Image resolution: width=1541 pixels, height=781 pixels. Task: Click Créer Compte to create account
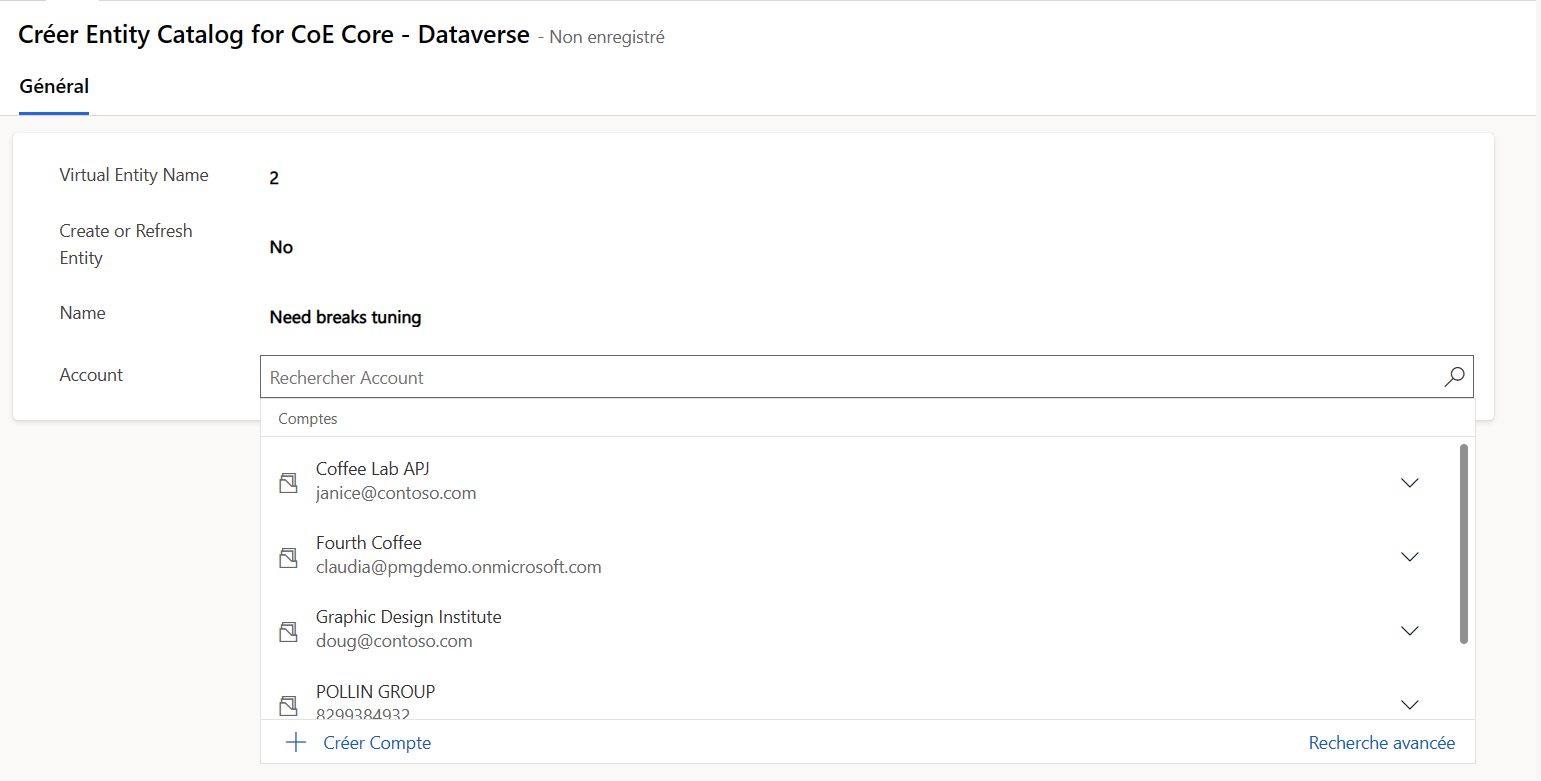coord(377,743)
